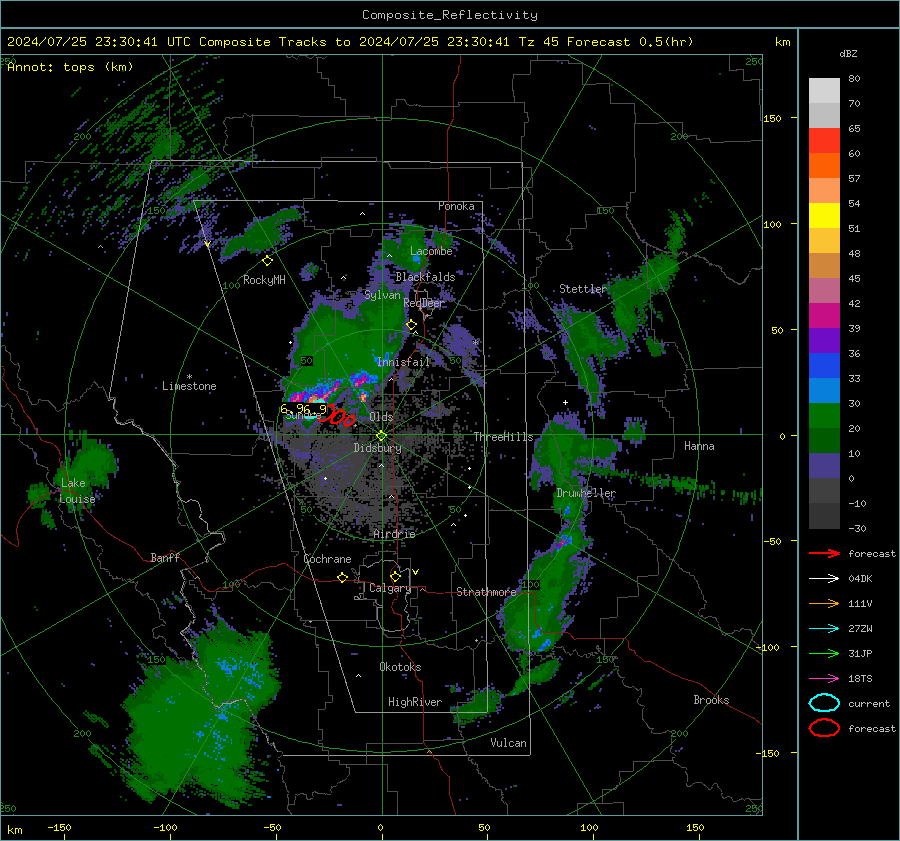
Task: Click the Drumheller city label
Action: [586, 493]
